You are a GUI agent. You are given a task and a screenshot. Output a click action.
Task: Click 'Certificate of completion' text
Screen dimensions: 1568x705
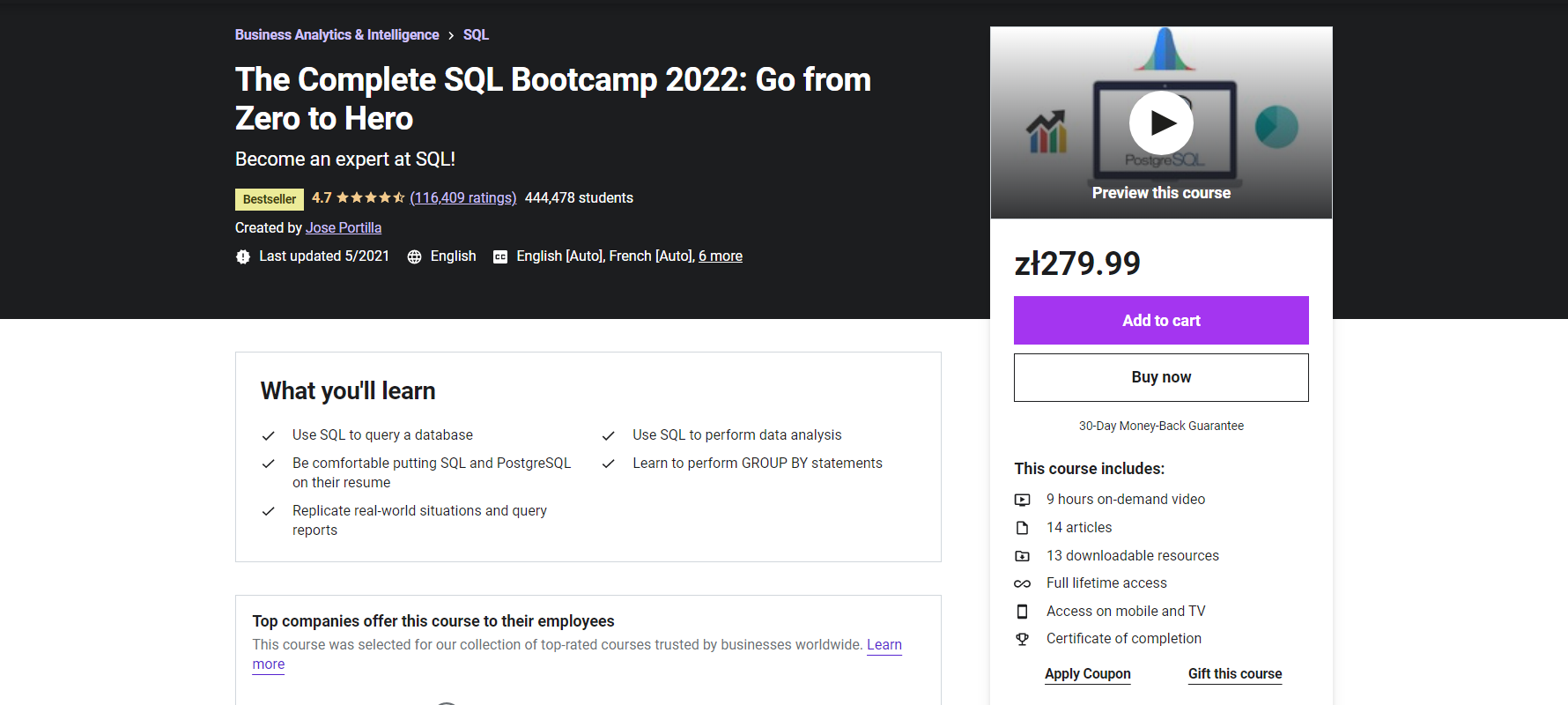click(x=1124, y=638)
